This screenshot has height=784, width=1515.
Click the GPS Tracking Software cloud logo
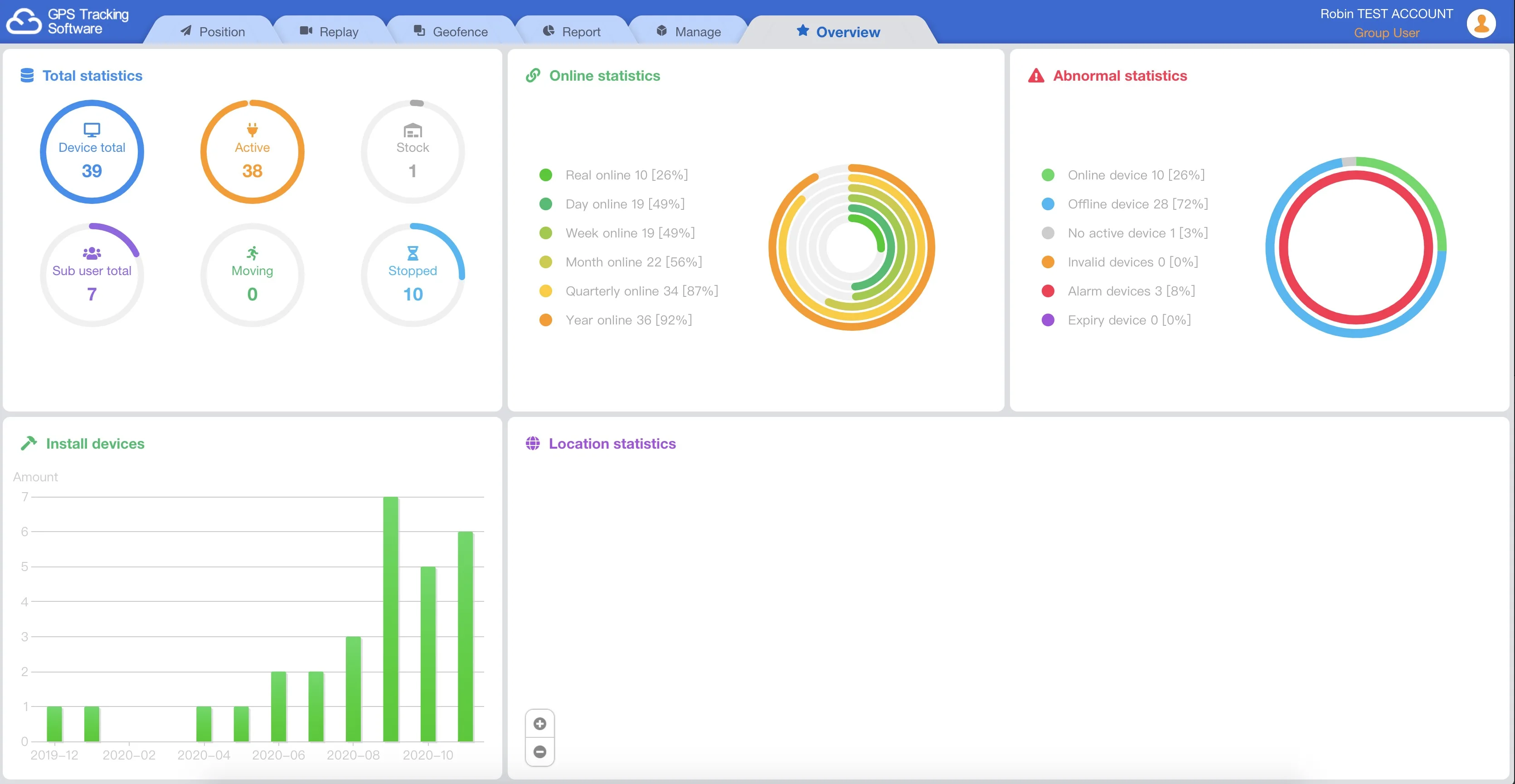tap(24, 22)
